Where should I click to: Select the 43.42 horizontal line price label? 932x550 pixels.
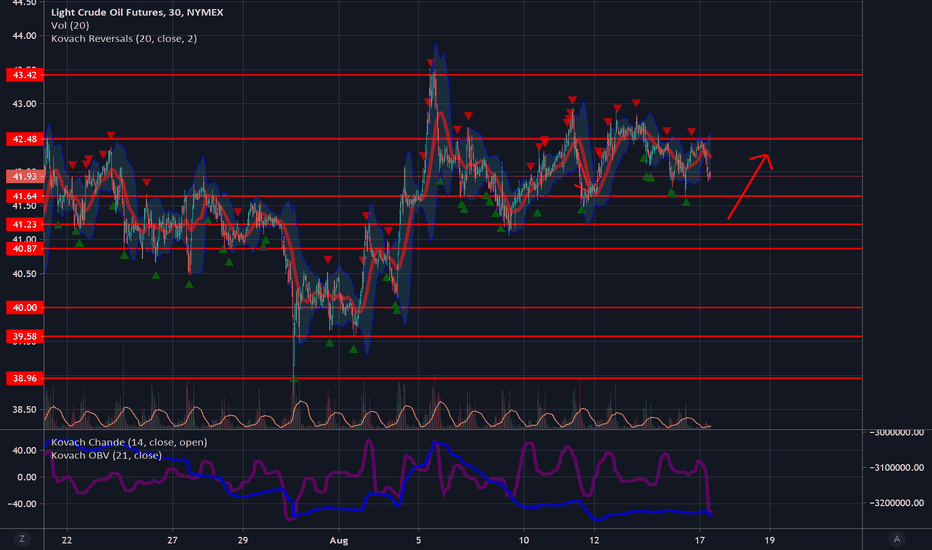click(x=25, y=75)
